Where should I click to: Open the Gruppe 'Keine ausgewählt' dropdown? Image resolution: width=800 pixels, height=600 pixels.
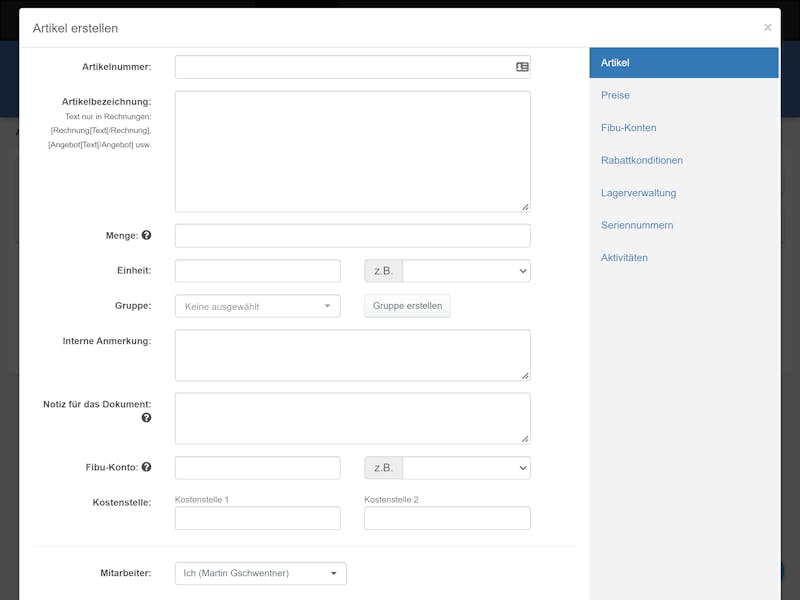tap(258, 306)
